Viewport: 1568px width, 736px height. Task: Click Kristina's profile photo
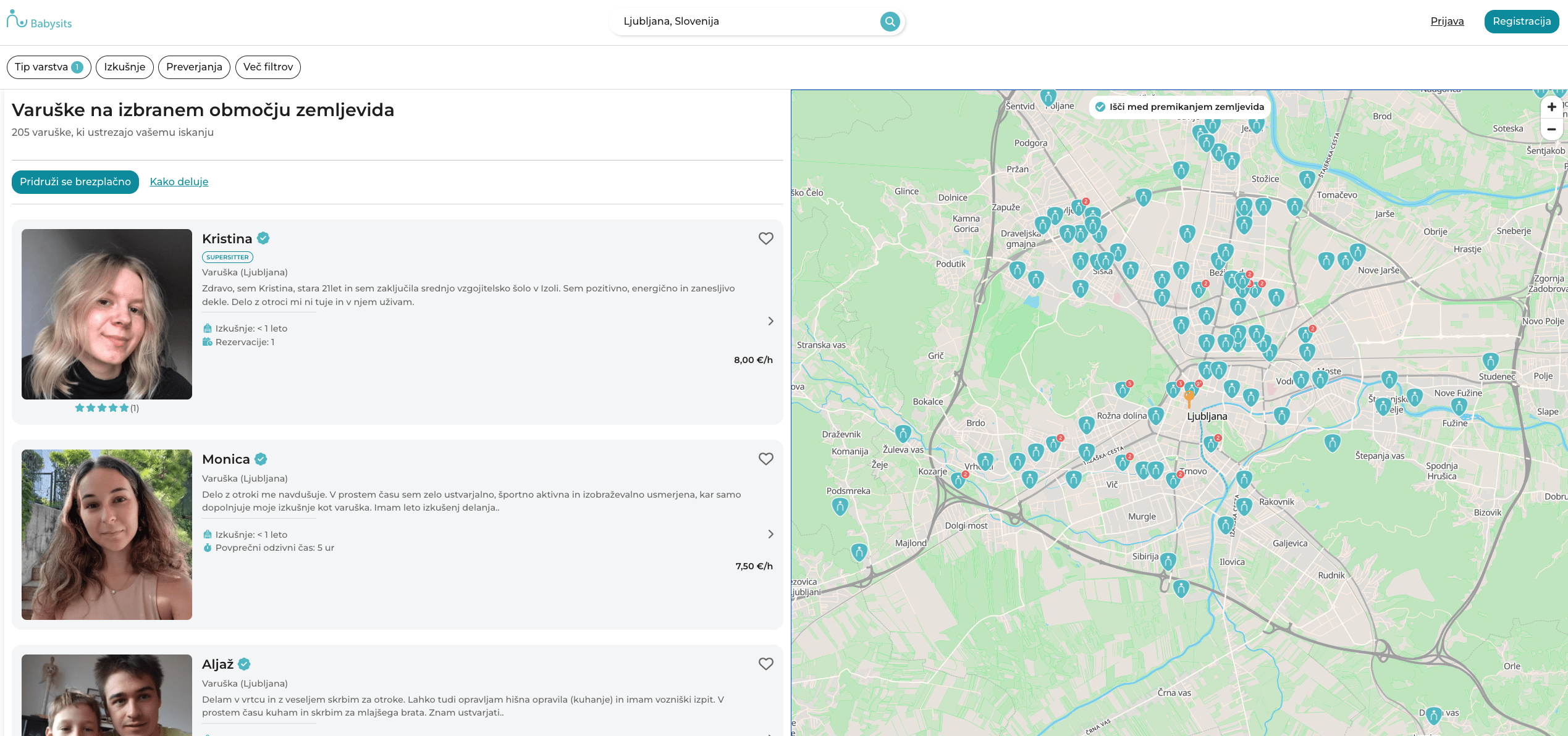(107, 314)
